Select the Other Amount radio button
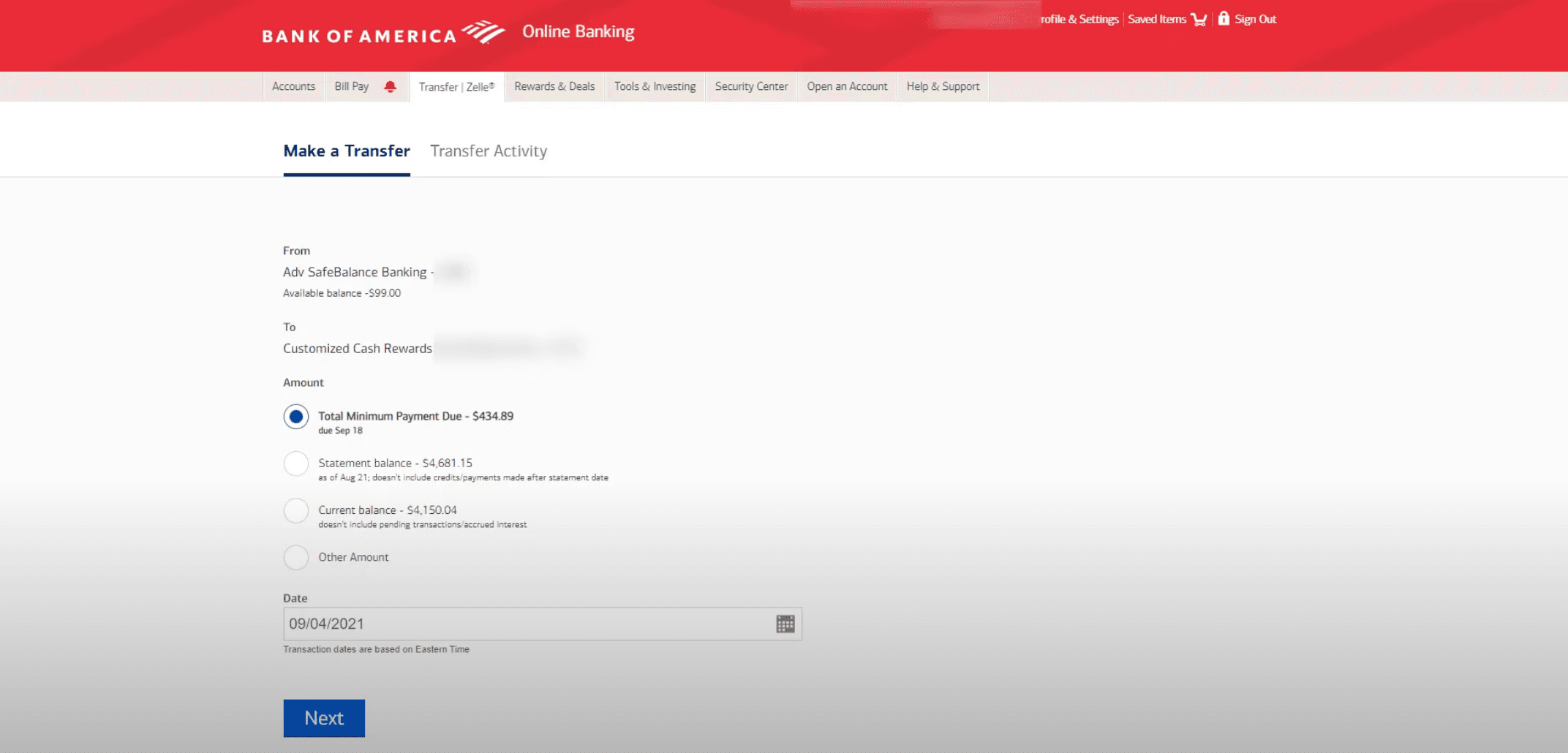The height and width of the screenshot is (753, 1568). (296, 557)
